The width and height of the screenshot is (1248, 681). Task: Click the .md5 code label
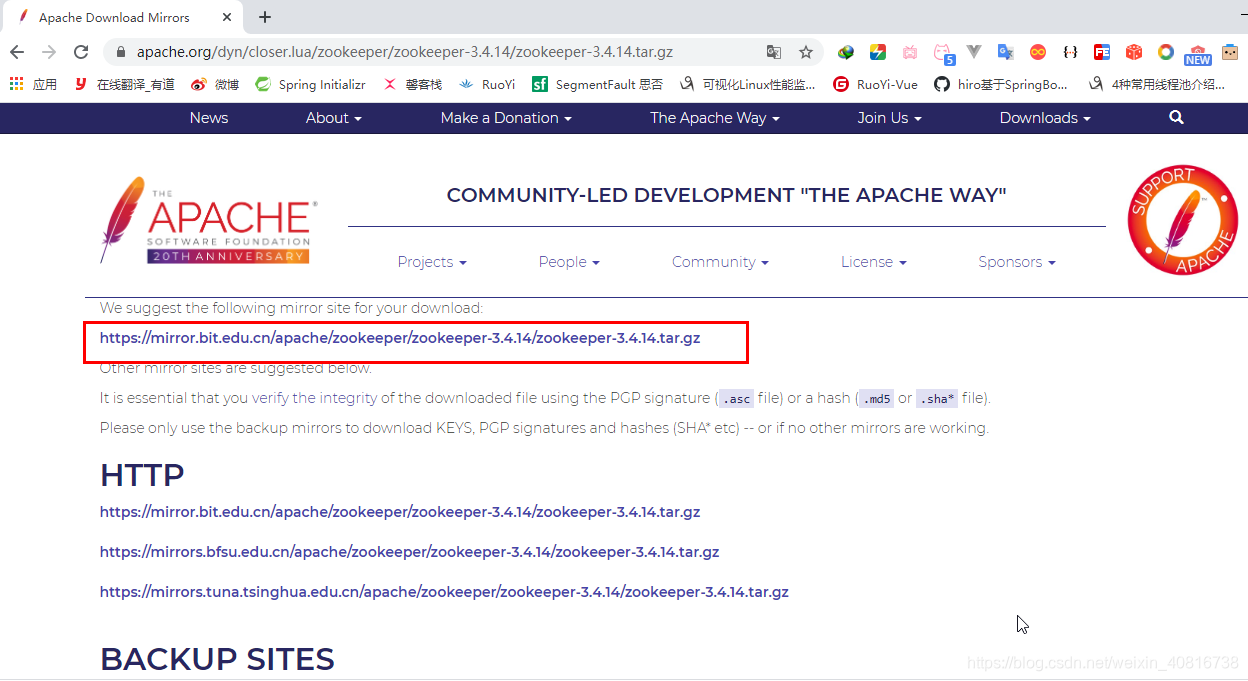tap(876, 399)
